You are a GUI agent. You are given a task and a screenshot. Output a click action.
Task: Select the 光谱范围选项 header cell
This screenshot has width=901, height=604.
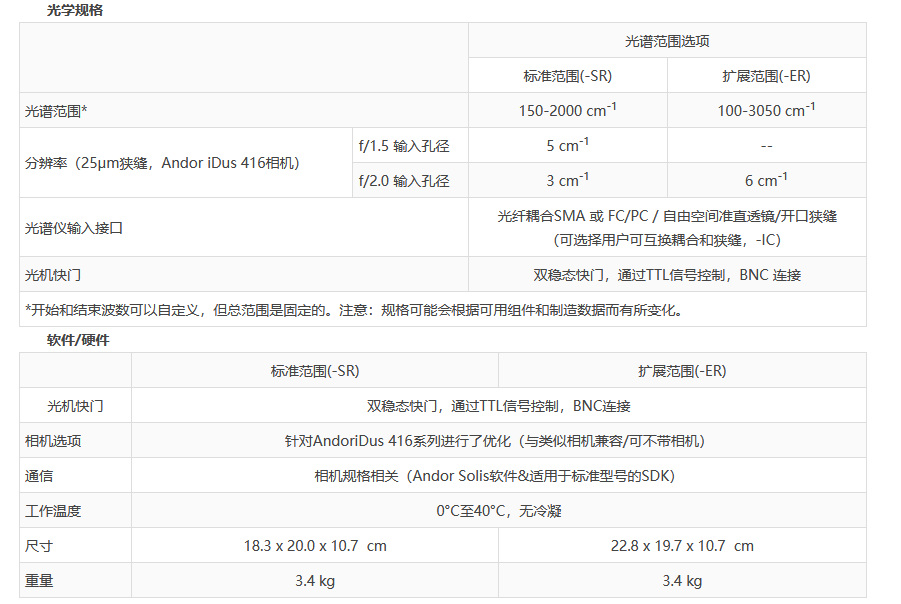667,41
